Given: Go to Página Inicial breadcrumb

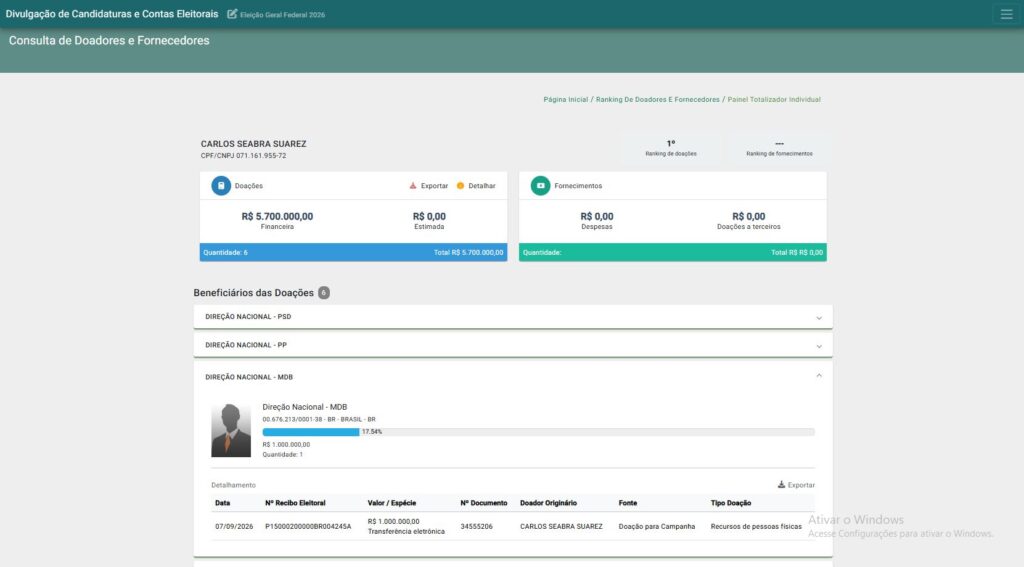Looking at the screenshot, I should click(566, 100).
